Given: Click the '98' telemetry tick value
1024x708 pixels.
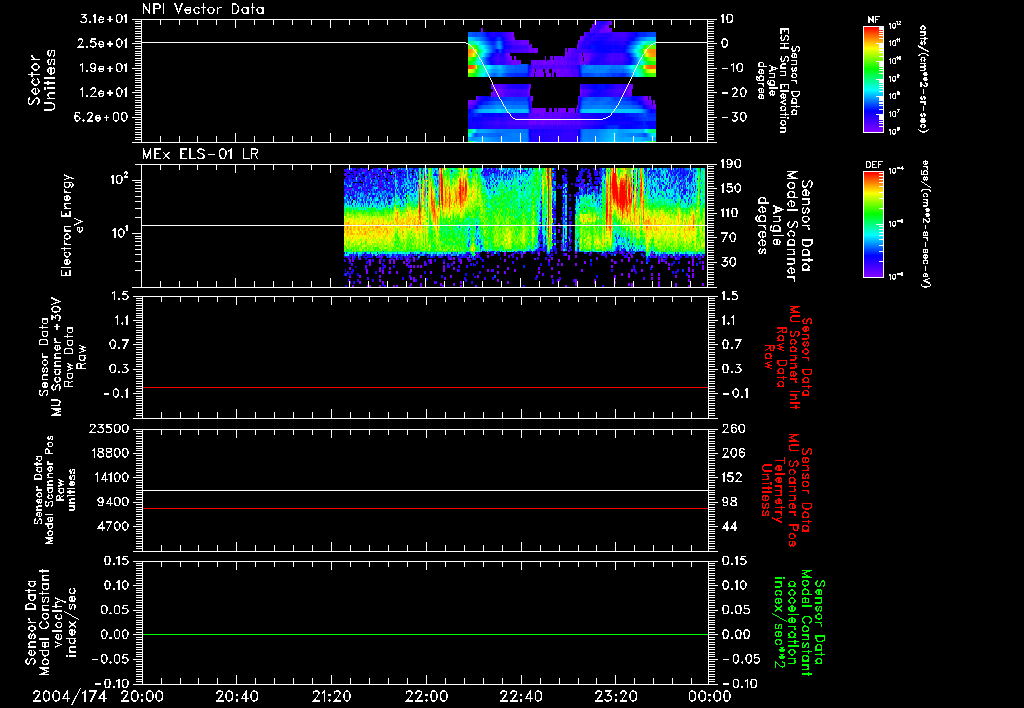Looking at the screenshot, I should point(729,502).
